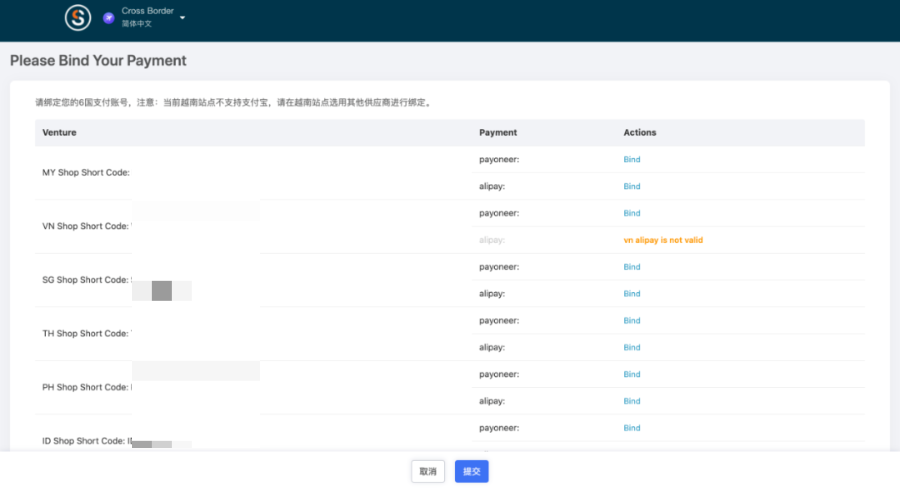
Task: Click 'Cross Border' header text
Action: [x=148, y=10]
